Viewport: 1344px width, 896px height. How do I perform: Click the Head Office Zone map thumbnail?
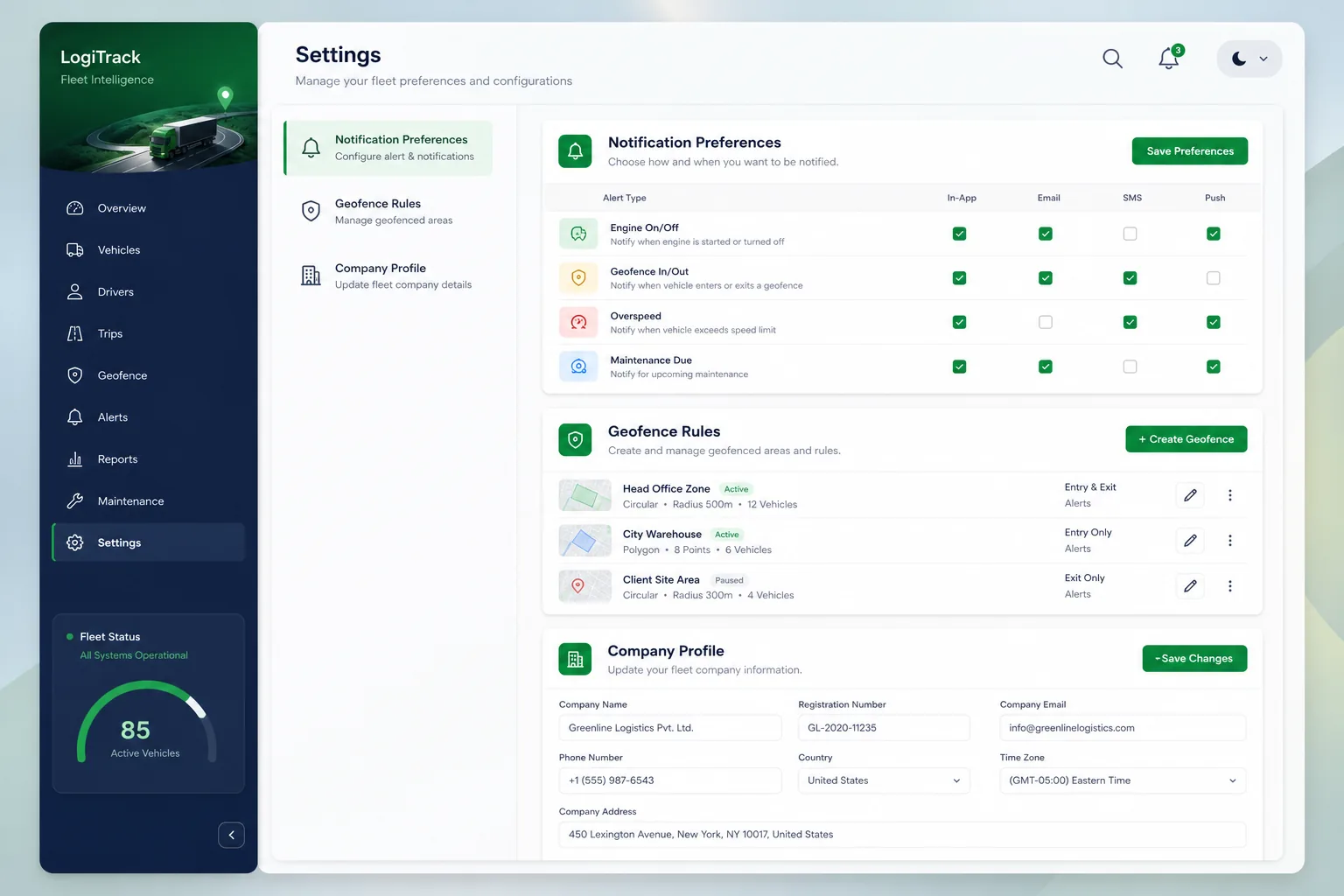(x=584, y=495)
